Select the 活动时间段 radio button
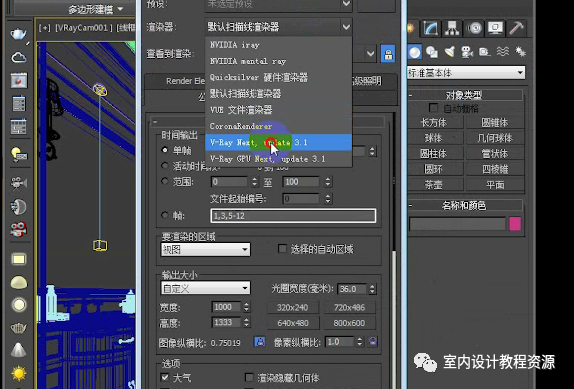This screenshot has height=389, width=574. tap(165, 166)
